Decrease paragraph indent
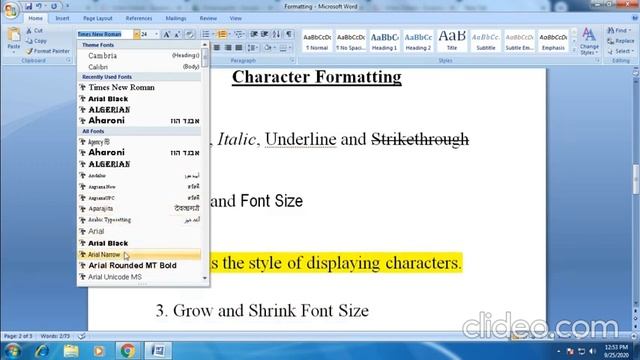The width and height of the screenshot is (640, 360). tap(254, 34)
